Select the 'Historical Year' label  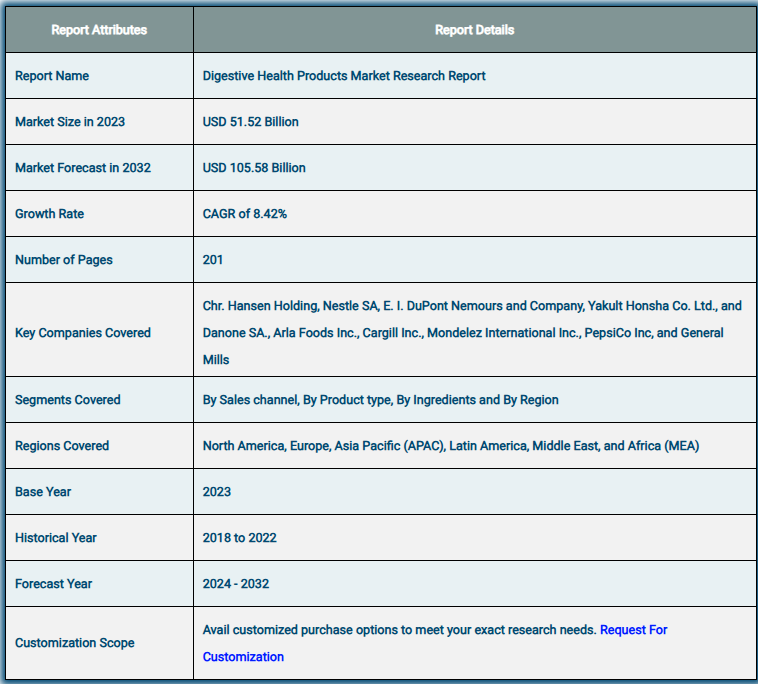click(56, 538)
